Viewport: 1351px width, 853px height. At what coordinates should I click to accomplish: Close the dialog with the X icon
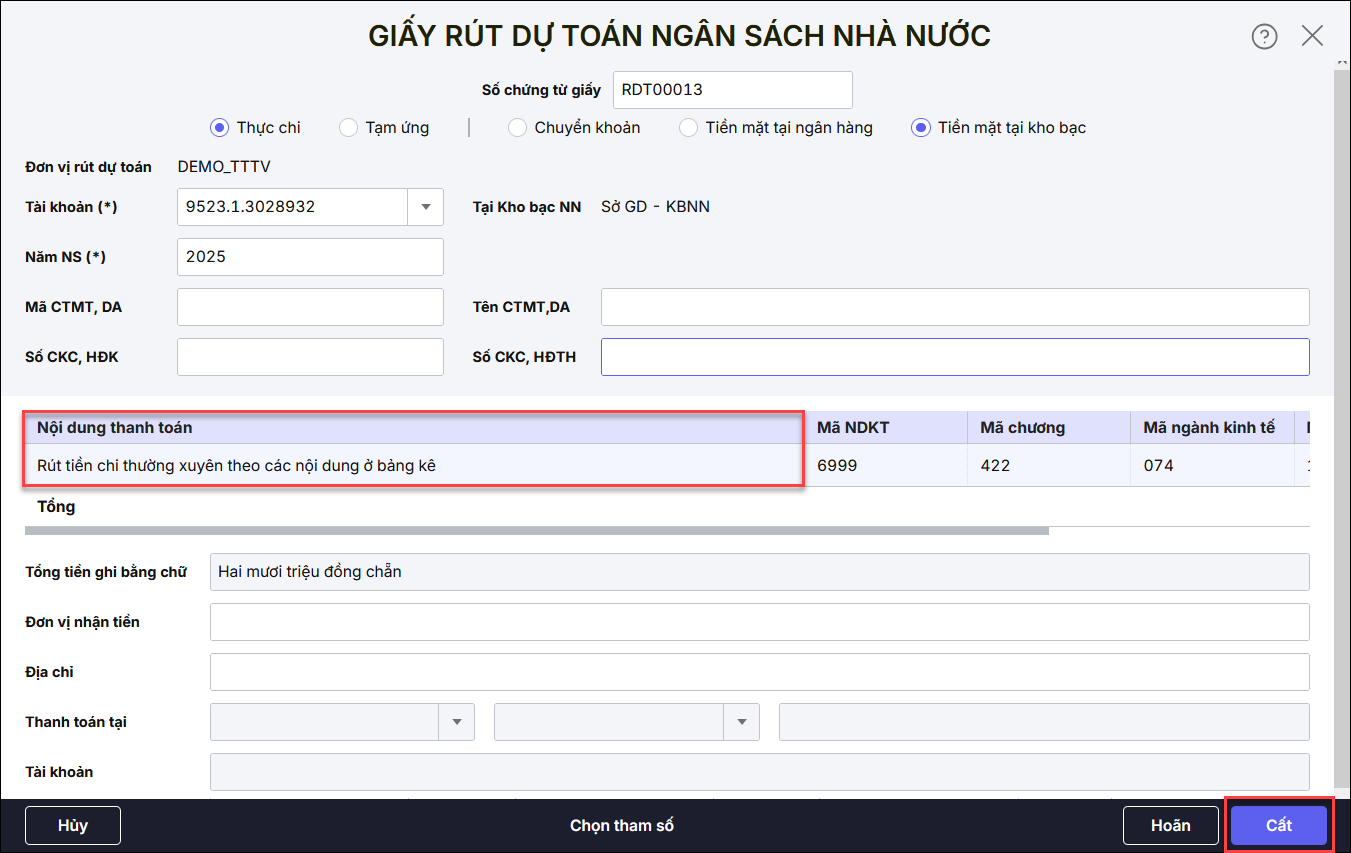coord(1312,36)
